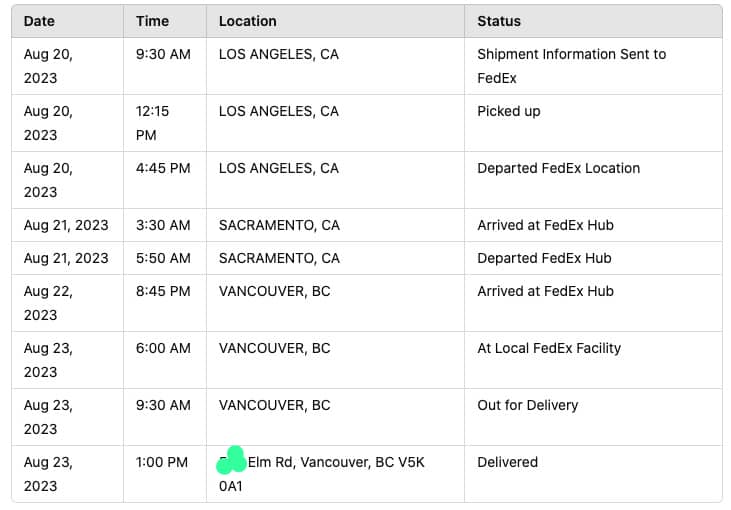Click the Date column header
This screenshot has height=510, width=731.
pyautogui.click(x=39, y=21)
